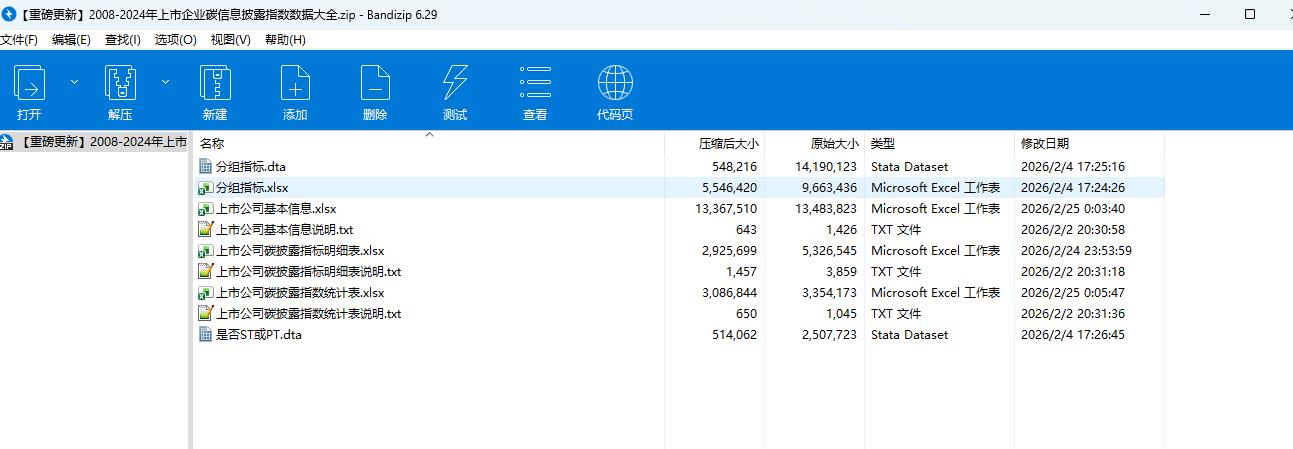Expand the dropdown arrow beside 解压

(x=165, y=82)
